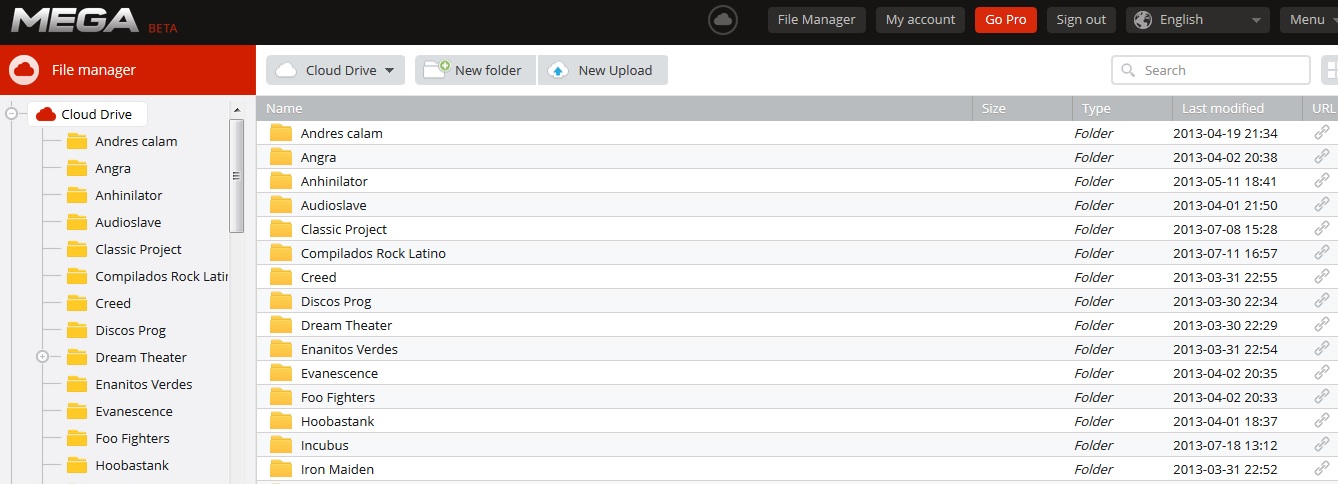This screenshot has width=1338, height=484.
Task: Click Evanescence folder icon in sidebar tree
Action: (x=77, y=411)
